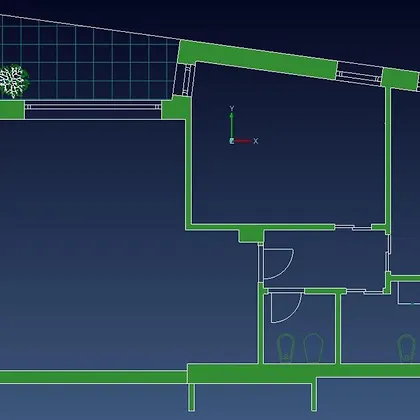Select the bidet fixture beside the left toilet

[x=313, y=348]
